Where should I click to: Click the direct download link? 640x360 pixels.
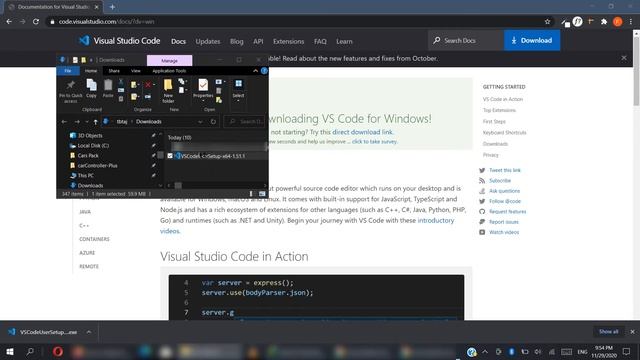point(362,132)
